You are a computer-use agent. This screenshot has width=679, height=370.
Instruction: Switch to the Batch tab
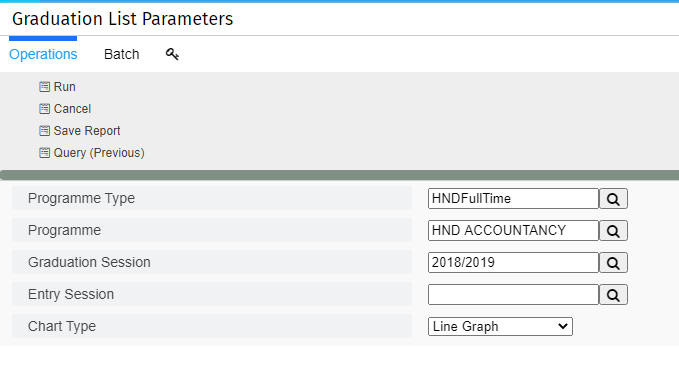click(122, 54)
